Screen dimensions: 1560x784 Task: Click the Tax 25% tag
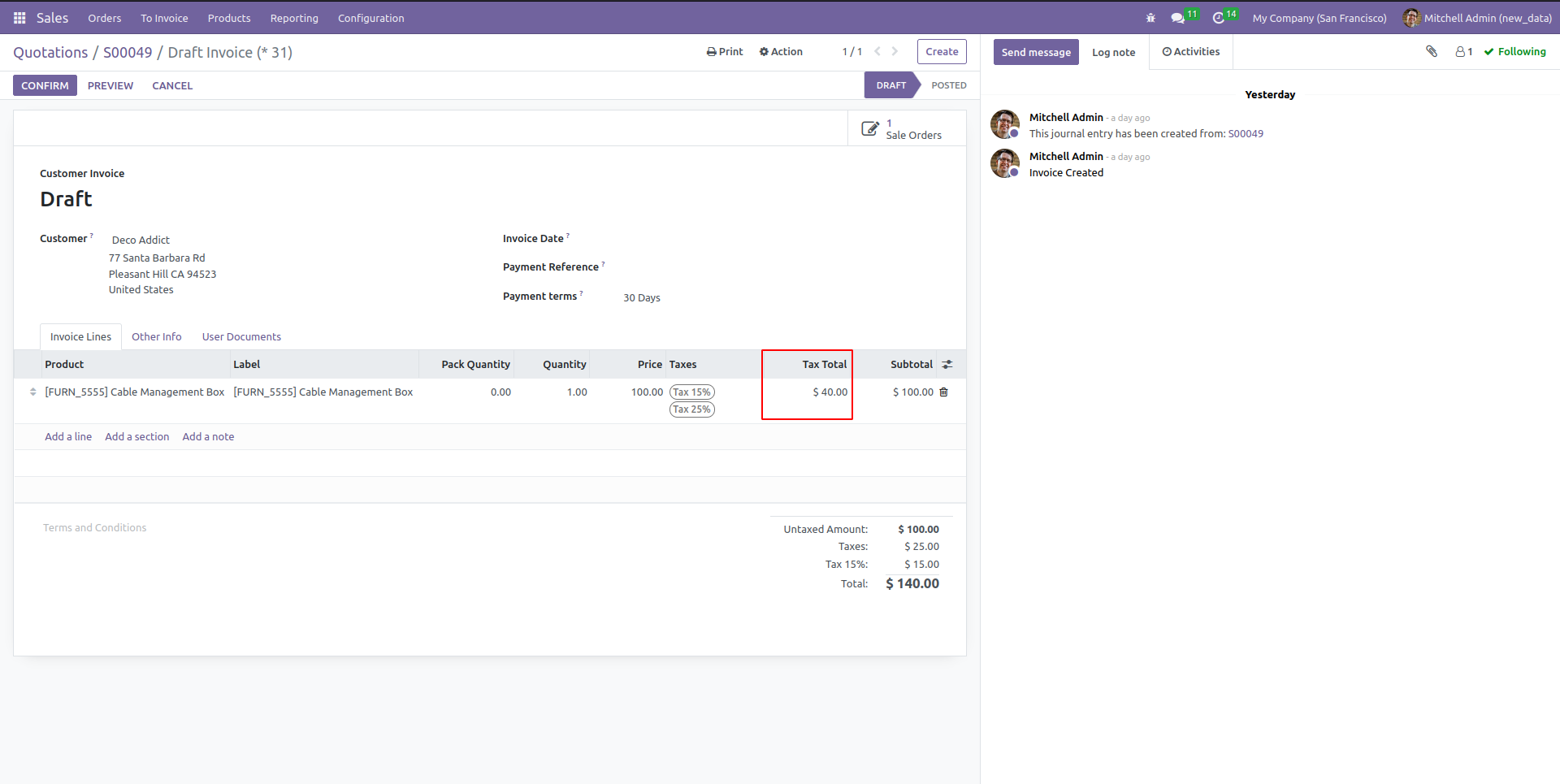point(692,409)
